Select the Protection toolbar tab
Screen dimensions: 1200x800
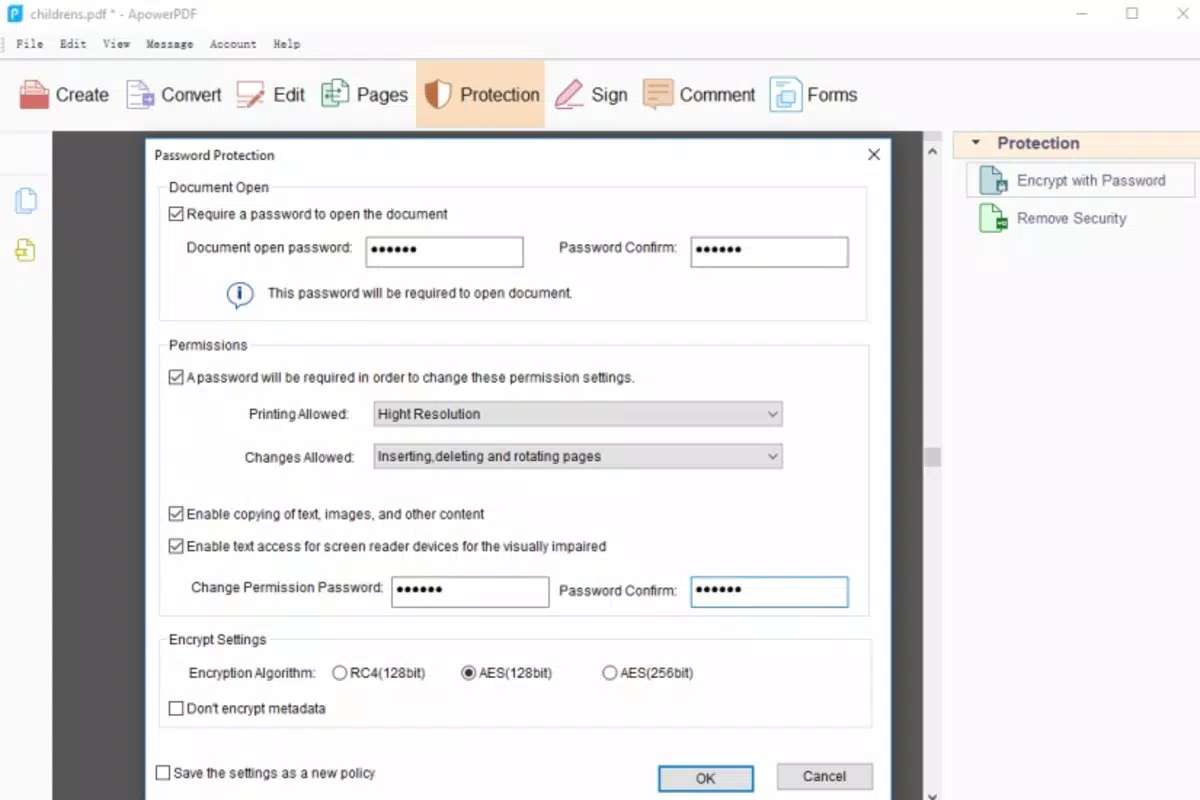481,95
